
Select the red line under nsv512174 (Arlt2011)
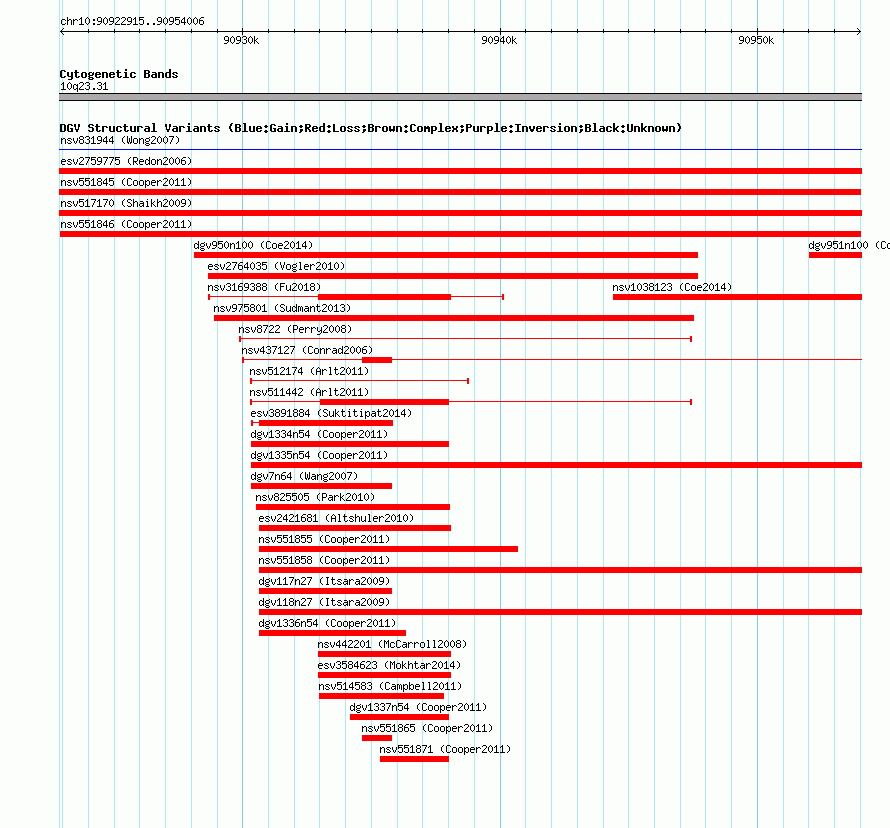point(359,381)
